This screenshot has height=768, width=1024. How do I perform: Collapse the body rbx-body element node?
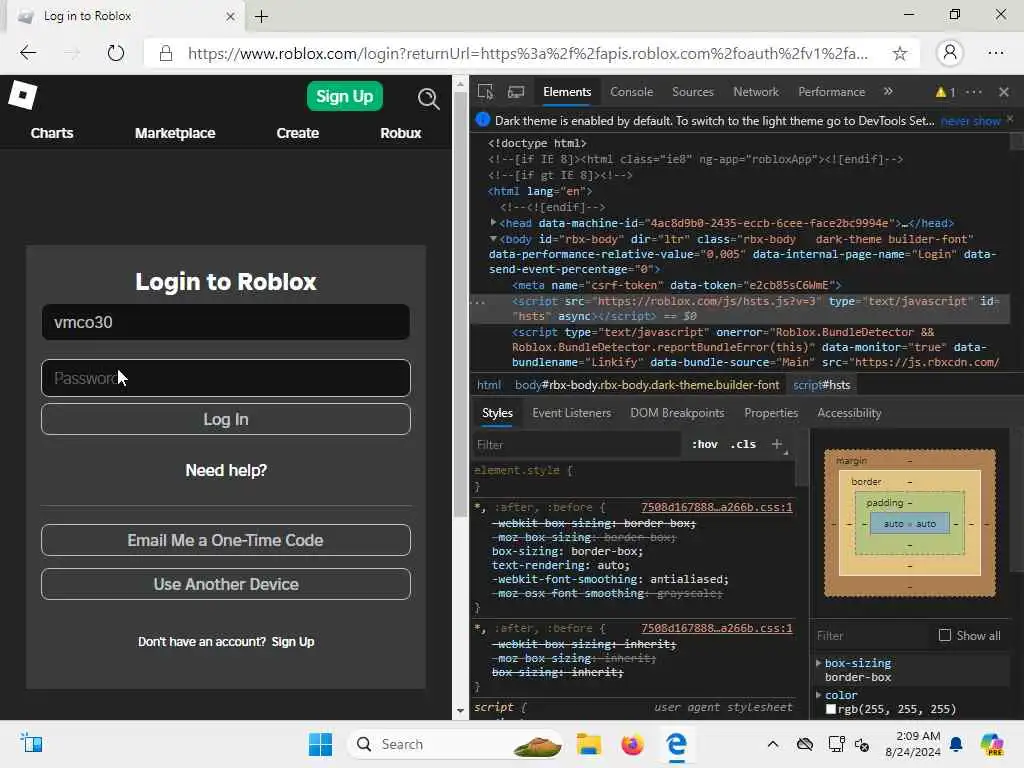tap(493, 239)
